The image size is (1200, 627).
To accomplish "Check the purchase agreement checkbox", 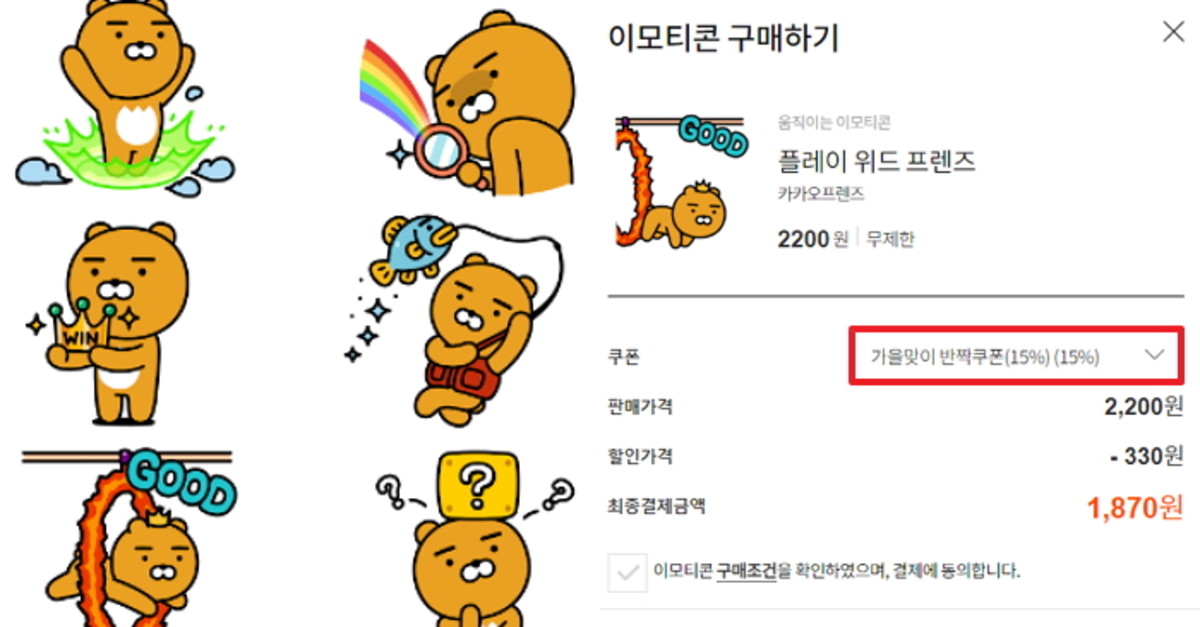I will (x=627, y=572).
